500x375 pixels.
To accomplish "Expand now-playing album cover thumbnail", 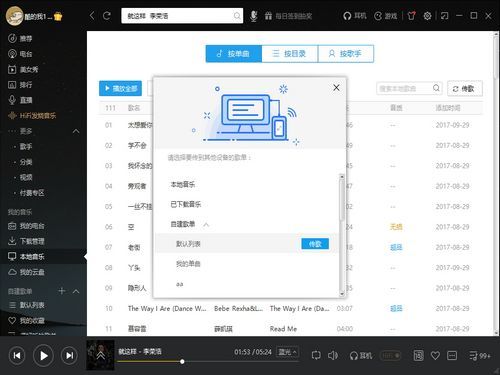I will (100, 355).
